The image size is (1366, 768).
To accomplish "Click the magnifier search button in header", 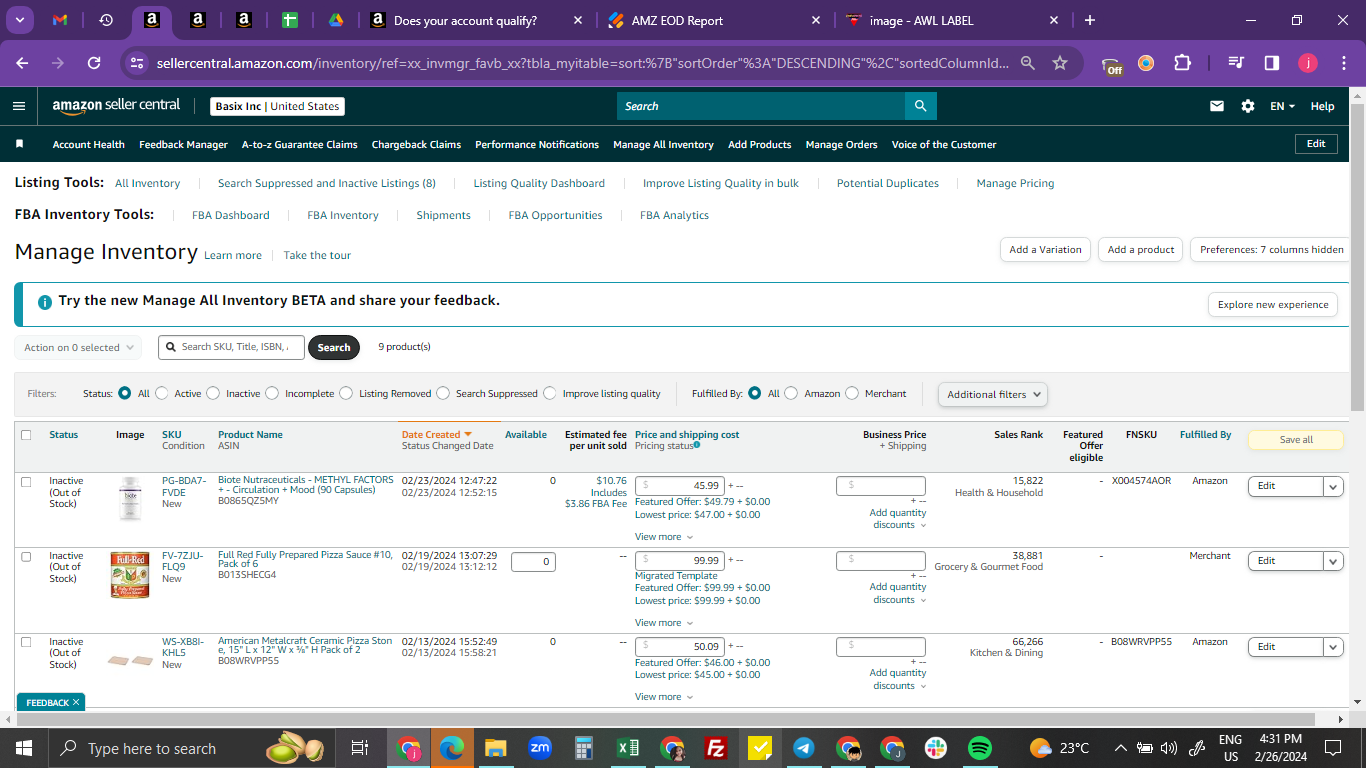I will 920,106.
